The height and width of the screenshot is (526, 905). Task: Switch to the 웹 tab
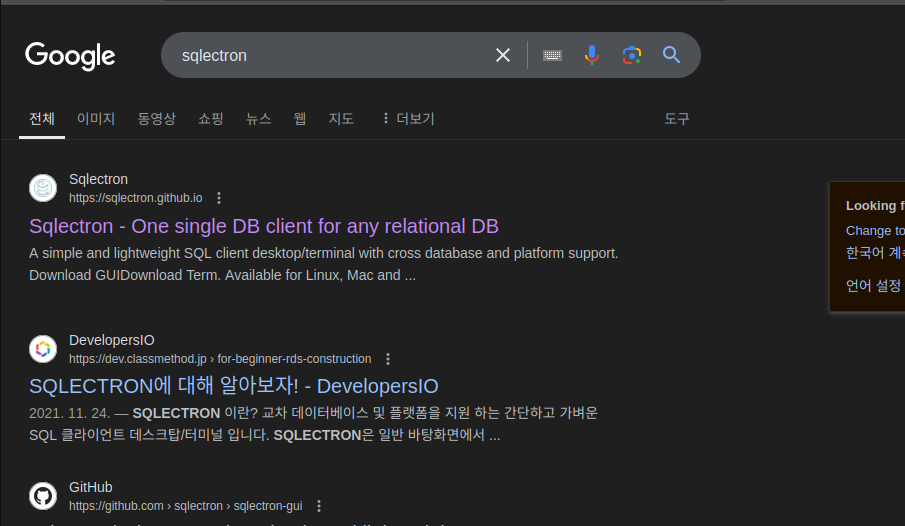pos(300,119)
